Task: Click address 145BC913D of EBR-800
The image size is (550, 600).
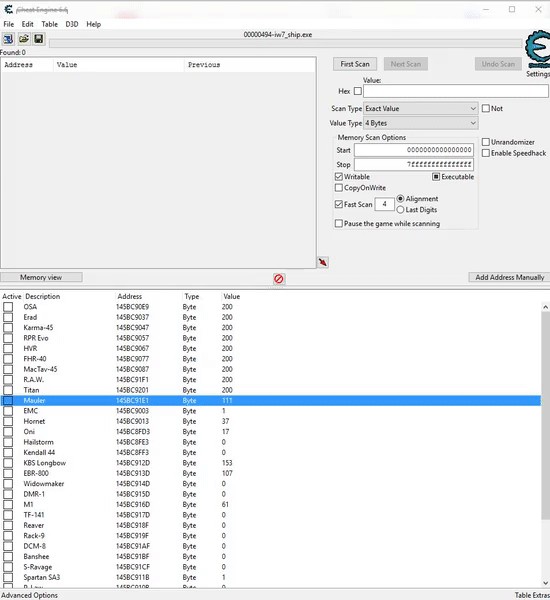Action: 133,473
